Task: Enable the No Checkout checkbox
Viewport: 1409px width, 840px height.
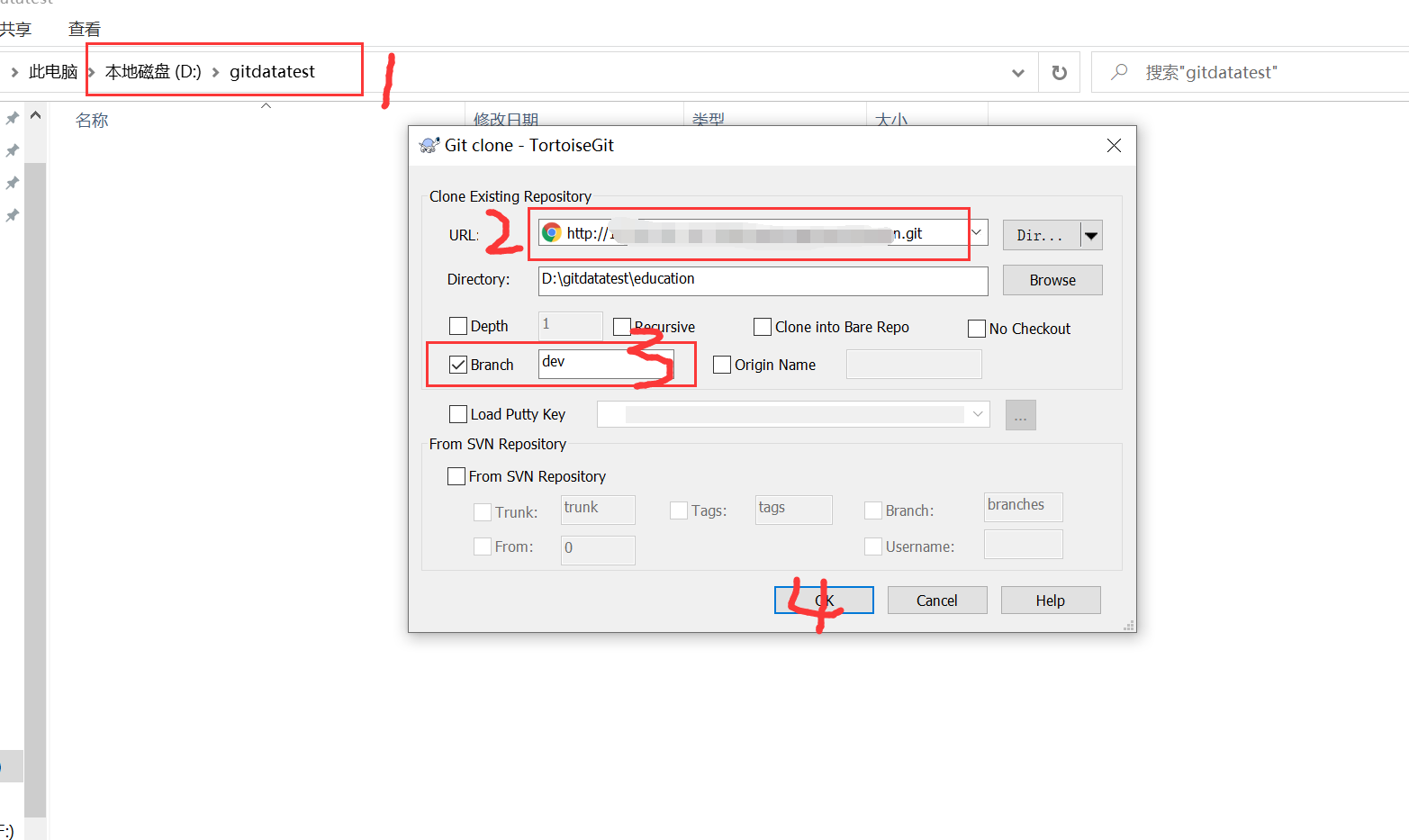Action: click(x=977, y=329)
